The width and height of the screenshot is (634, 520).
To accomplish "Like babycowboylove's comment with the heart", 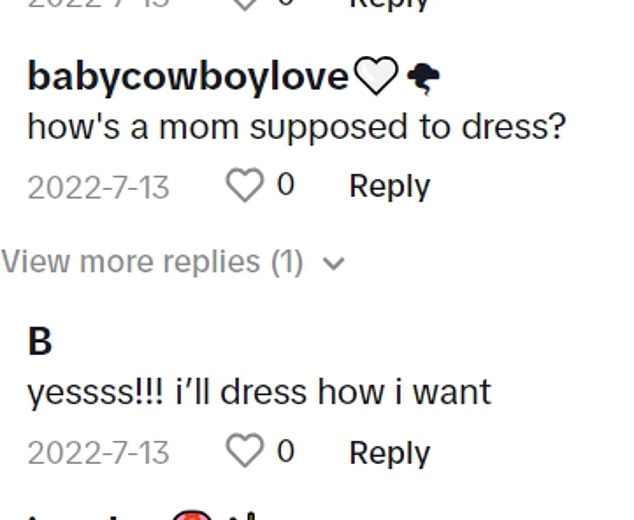I will coord(245,186).
